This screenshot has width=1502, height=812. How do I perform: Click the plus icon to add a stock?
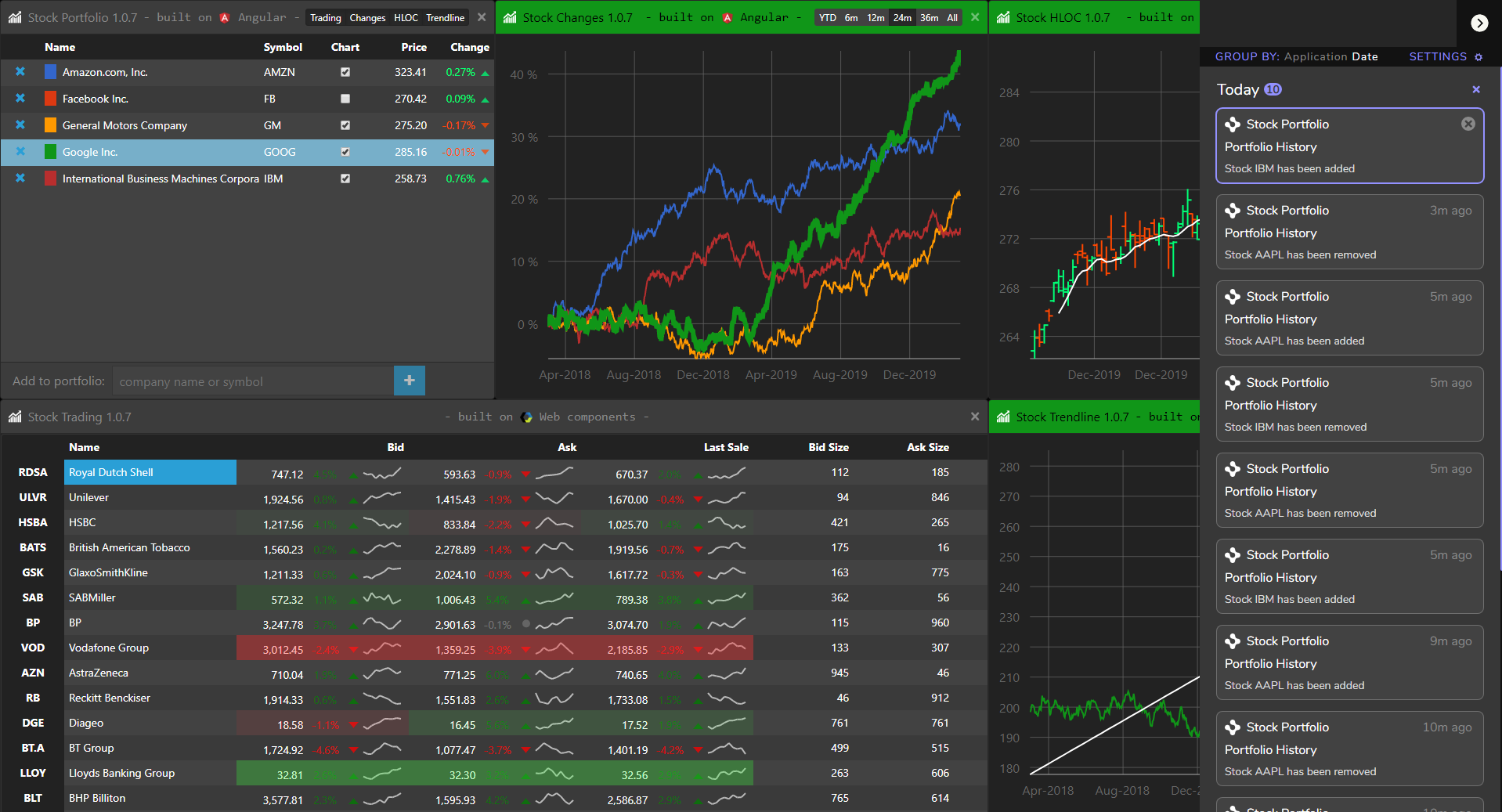(x=409, y=381)
